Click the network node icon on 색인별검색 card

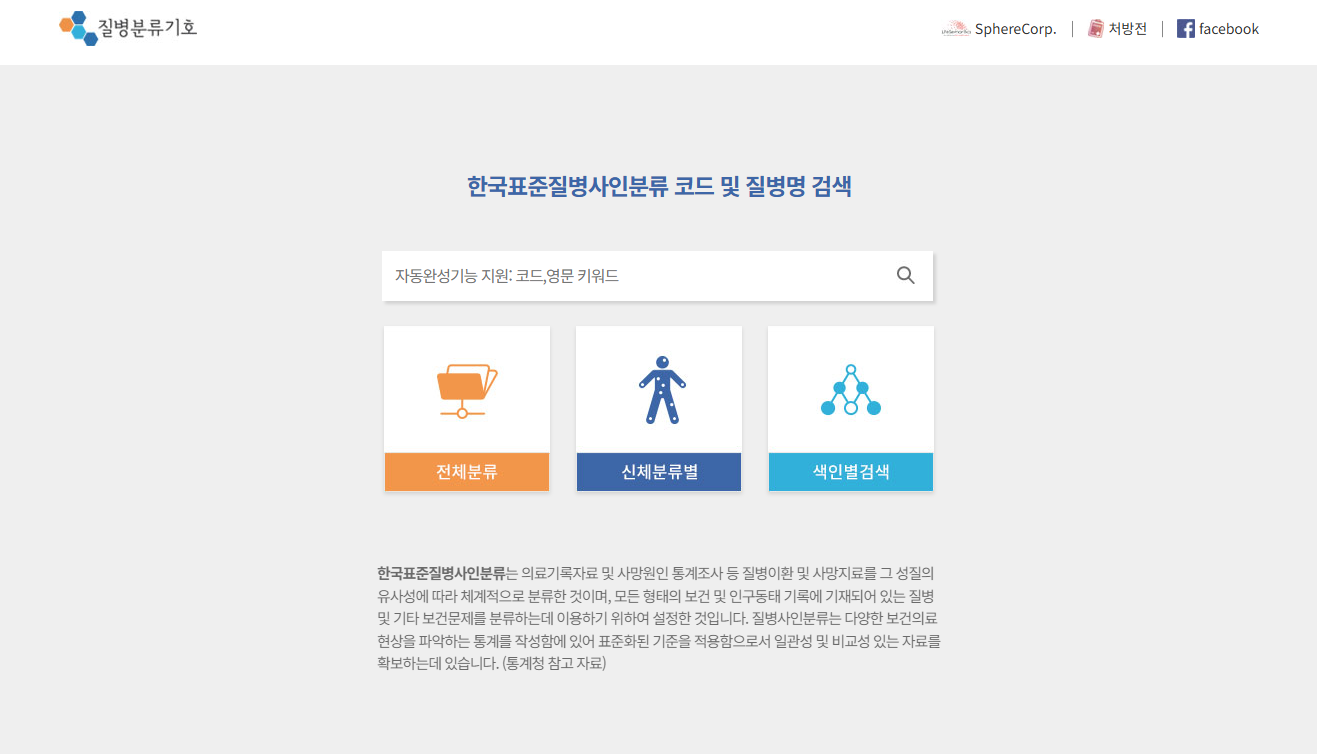(x=850, y=388)
